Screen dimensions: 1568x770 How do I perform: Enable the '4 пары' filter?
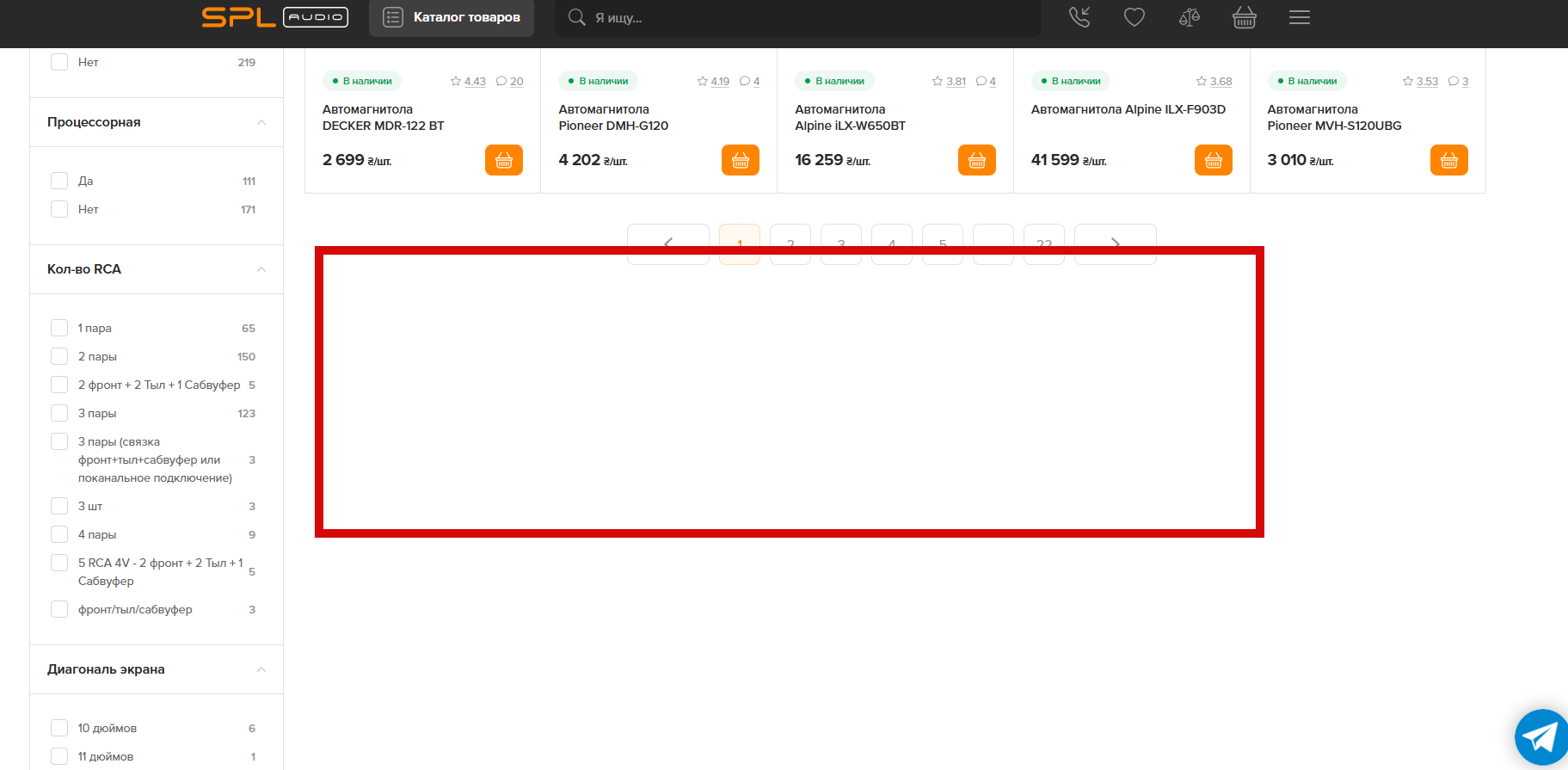point(59,534)
